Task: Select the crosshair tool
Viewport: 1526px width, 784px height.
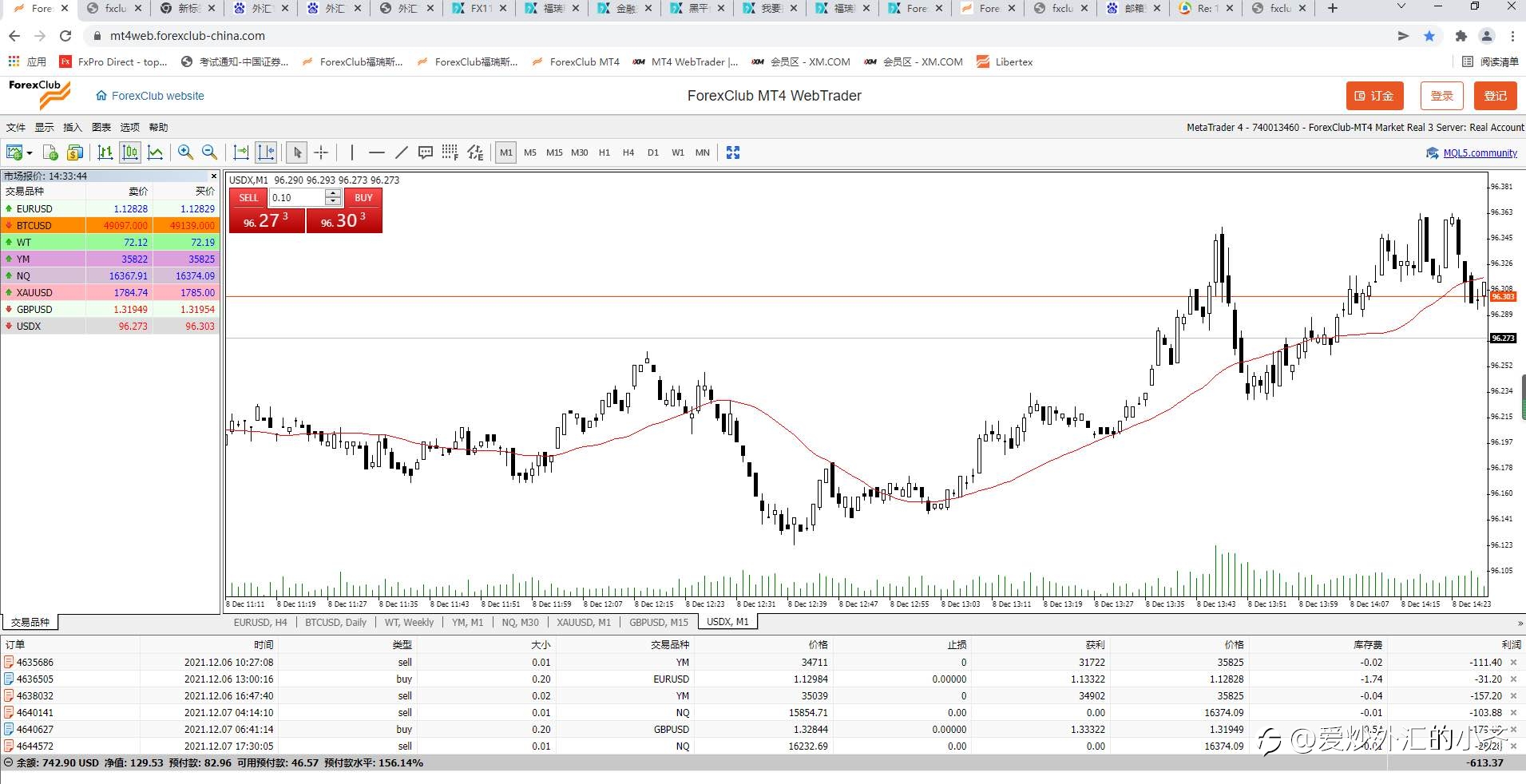Action: click(x=321, y=152)
